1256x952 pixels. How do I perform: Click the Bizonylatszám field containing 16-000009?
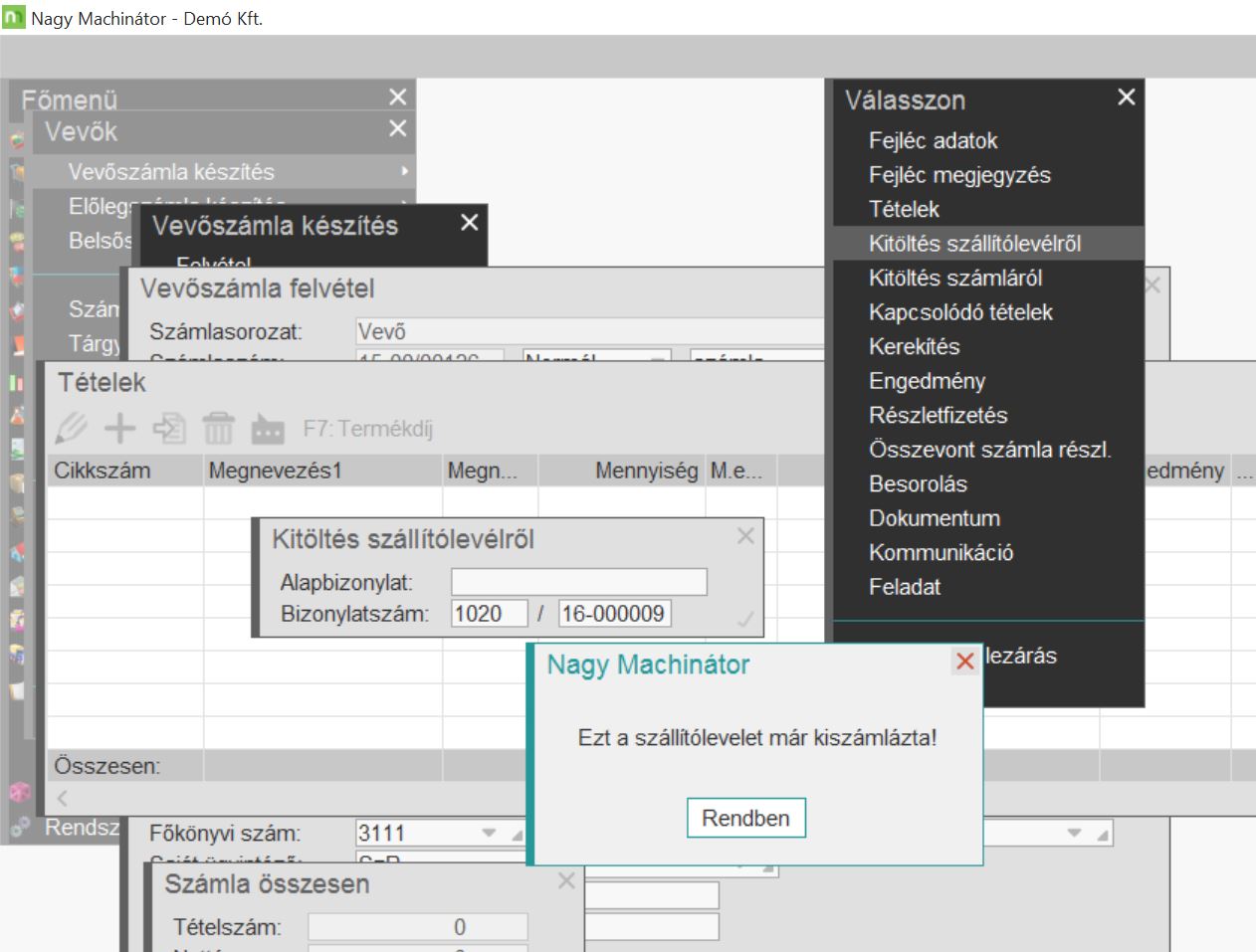tap(615, 614)
